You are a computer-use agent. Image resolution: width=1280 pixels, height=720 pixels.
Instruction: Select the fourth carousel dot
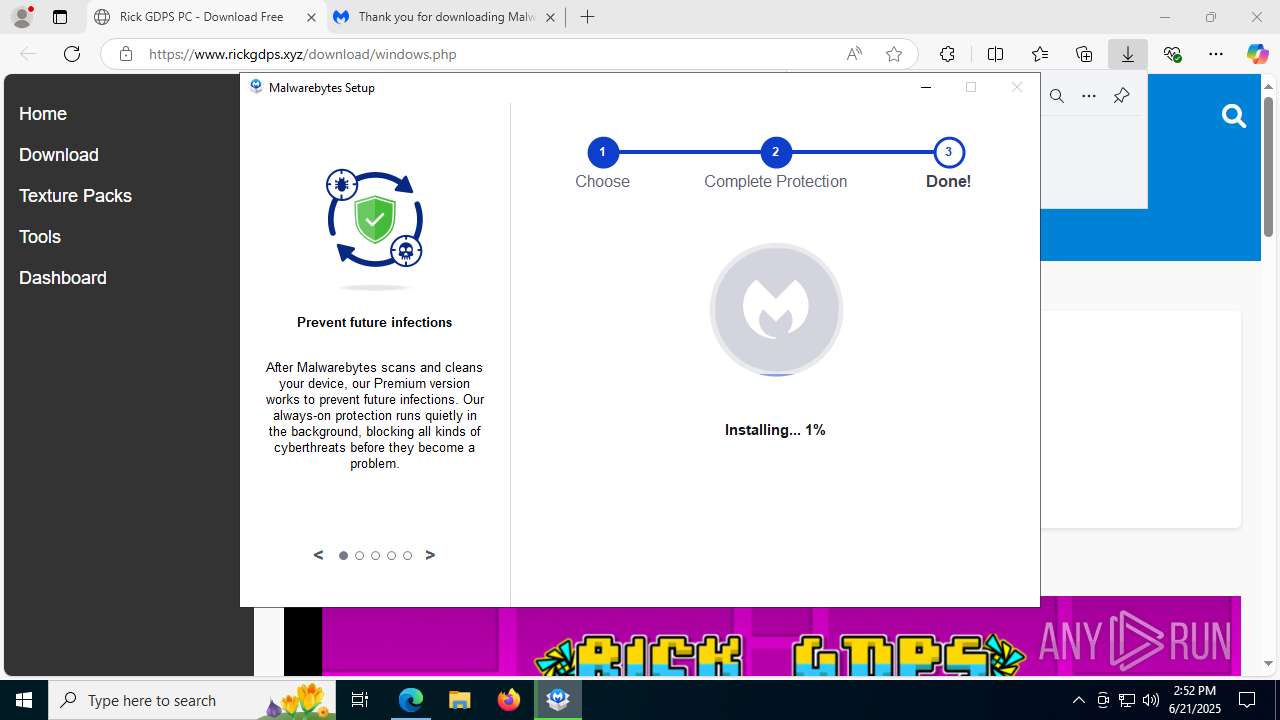tap(391, 556)
